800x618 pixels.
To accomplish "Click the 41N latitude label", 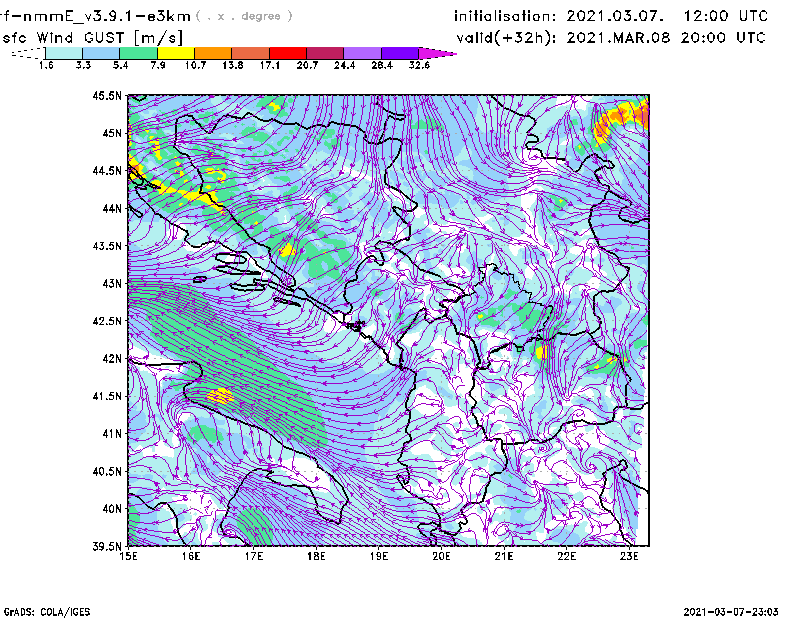I will click(112, 434).
